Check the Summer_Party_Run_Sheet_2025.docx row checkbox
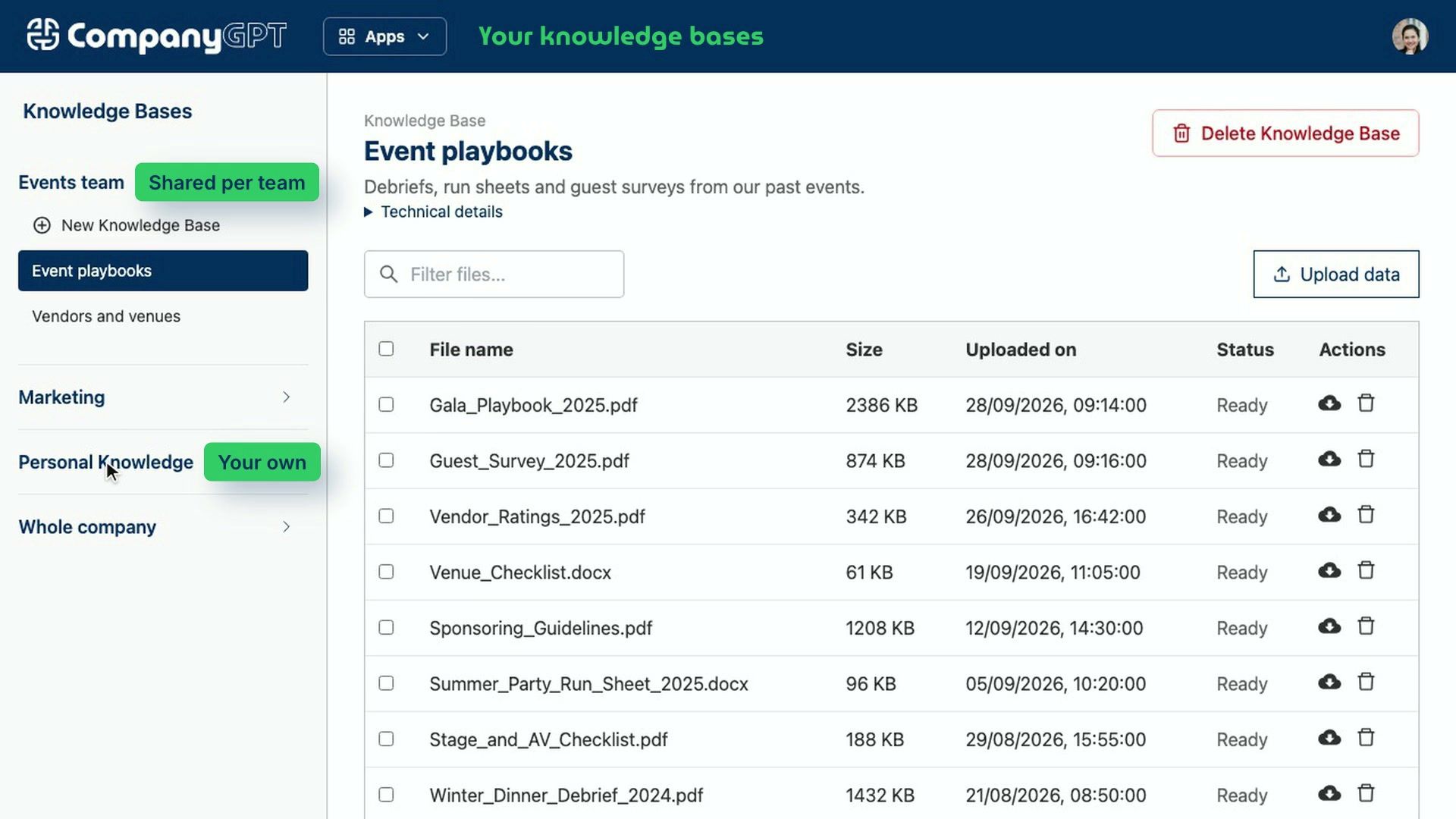The image size is (1456, 819). (x=386, y=683)
